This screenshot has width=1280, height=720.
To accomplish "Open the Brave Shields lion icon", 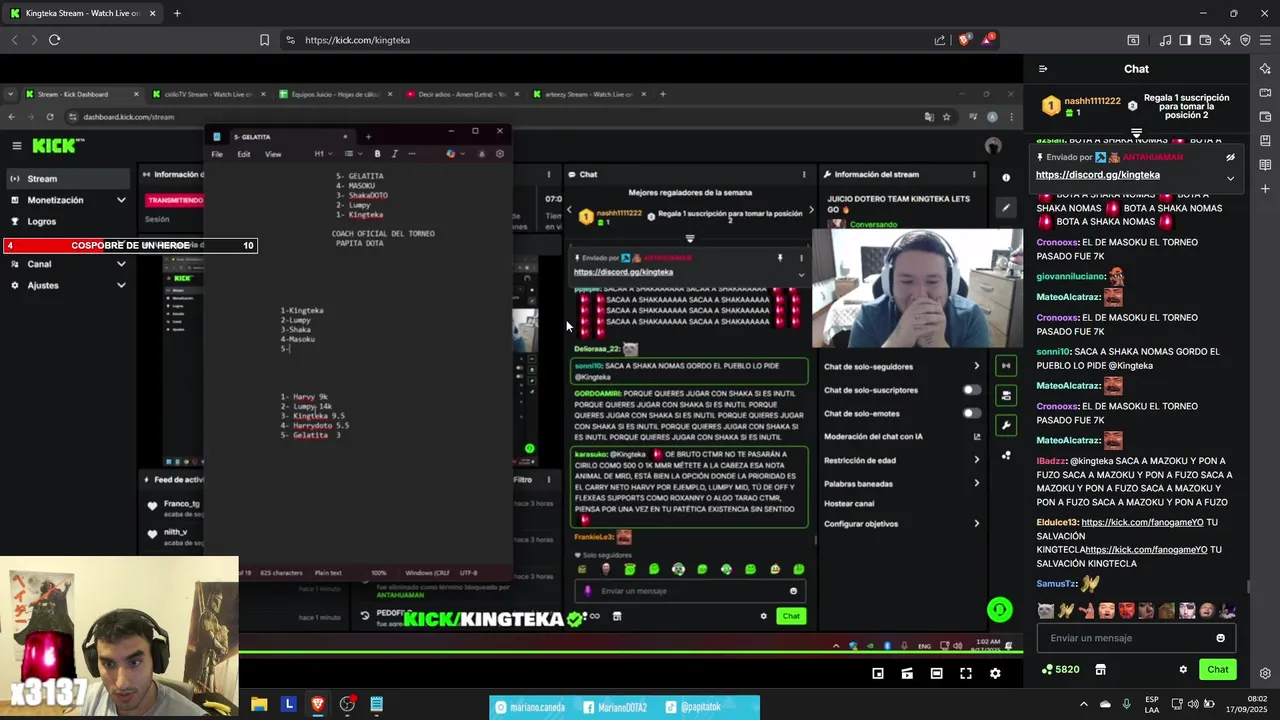I will tap(964, 40).
